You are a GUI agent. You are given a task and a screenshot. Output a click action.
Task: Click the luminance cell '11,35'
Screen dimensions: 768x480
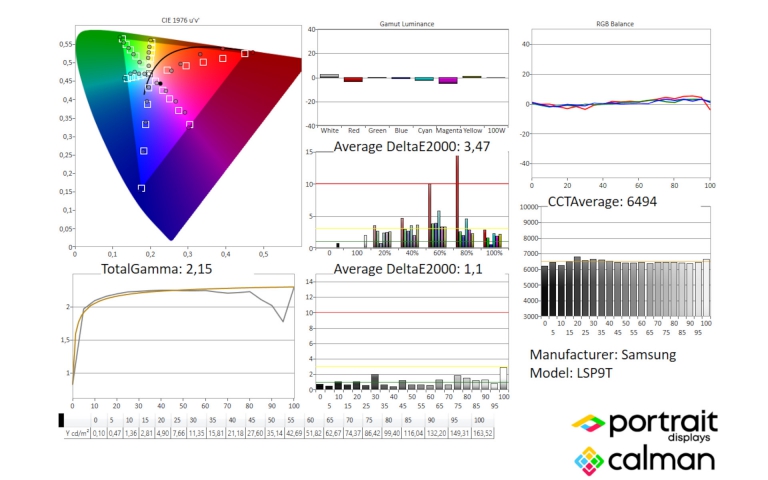[196, 433]
